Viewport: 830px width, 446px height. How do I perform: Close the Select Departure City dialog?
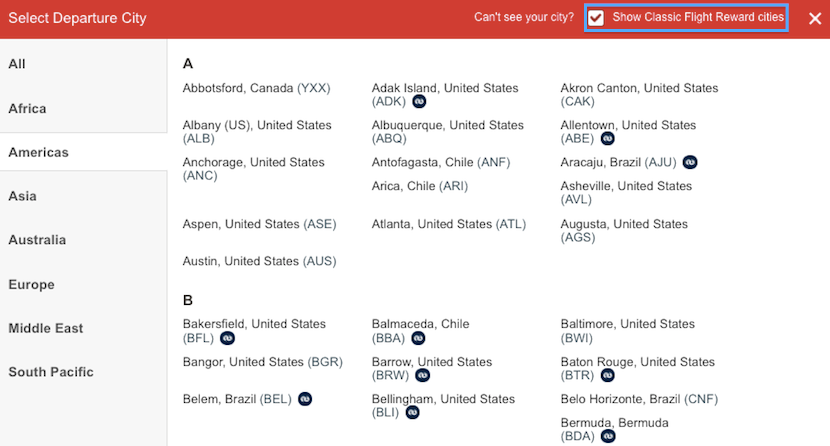click(814, 18)
